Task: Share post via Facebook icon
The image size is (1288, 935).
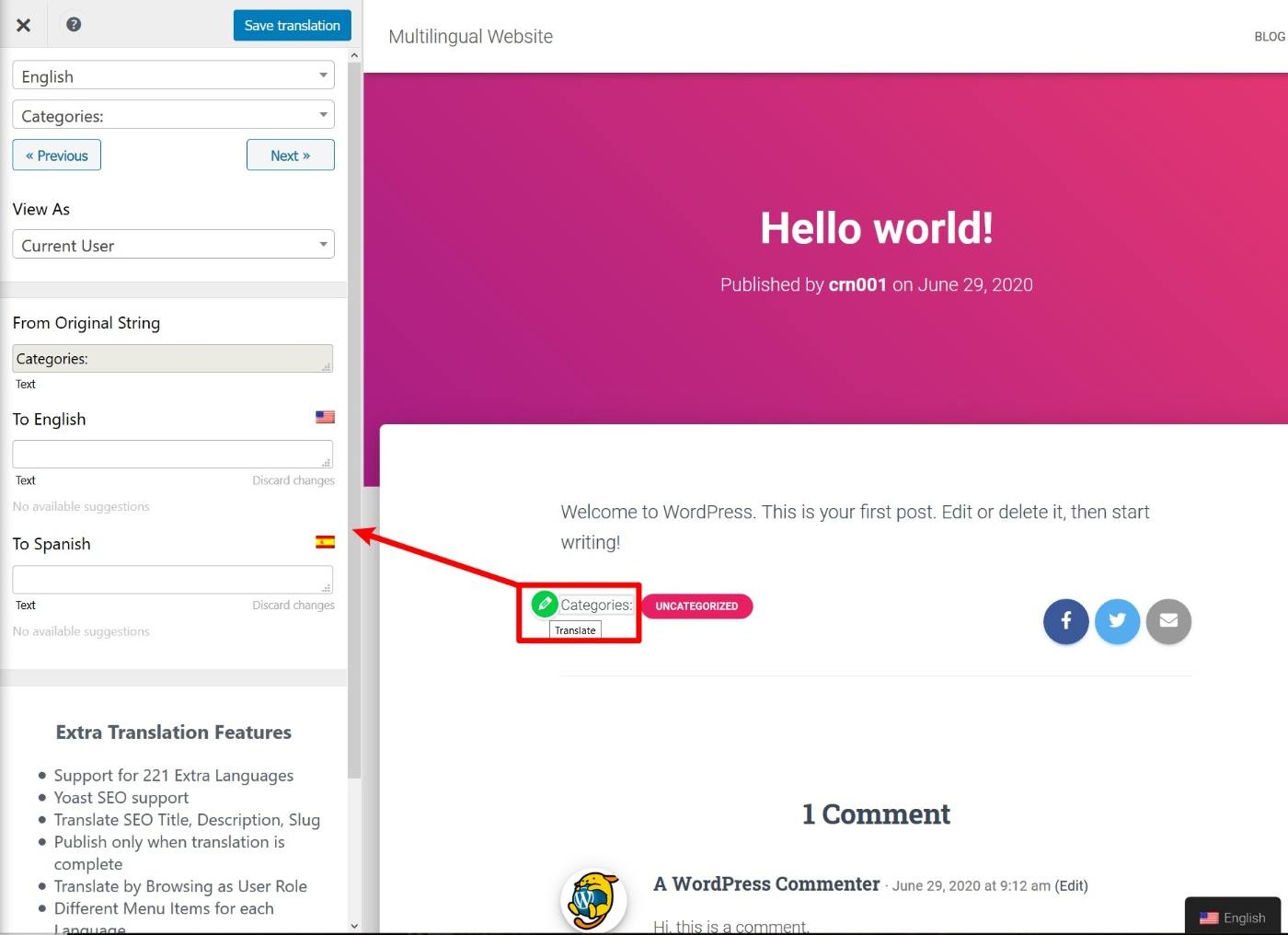Action: tap(1065, 621)
